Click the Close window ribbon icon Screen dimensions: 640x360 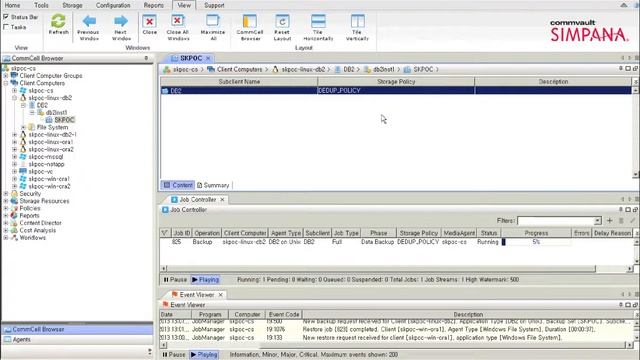coord(149,21)
